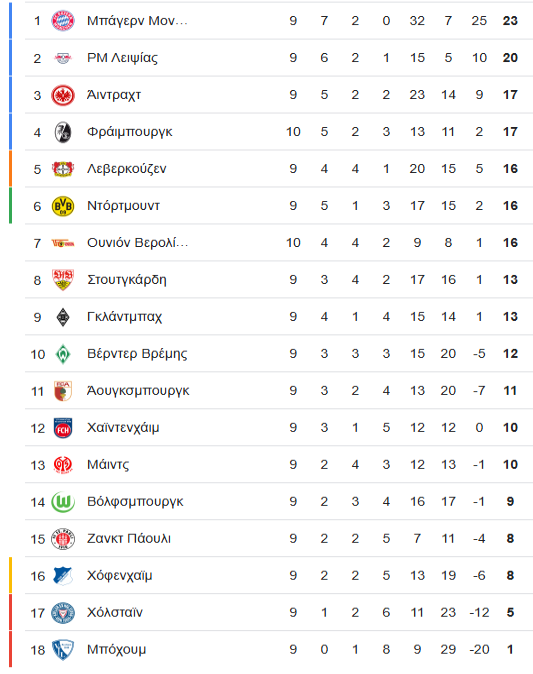This screenshot has height=674, width=533.
Task: Click the RB Leipzig club logo
Action: [x=63, y=58]
